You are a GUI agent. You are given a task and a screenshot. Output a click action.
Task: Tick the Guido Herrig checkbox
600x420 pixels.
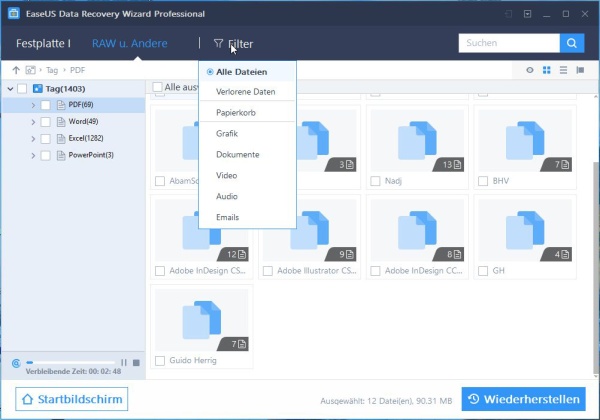click(160, 361)
